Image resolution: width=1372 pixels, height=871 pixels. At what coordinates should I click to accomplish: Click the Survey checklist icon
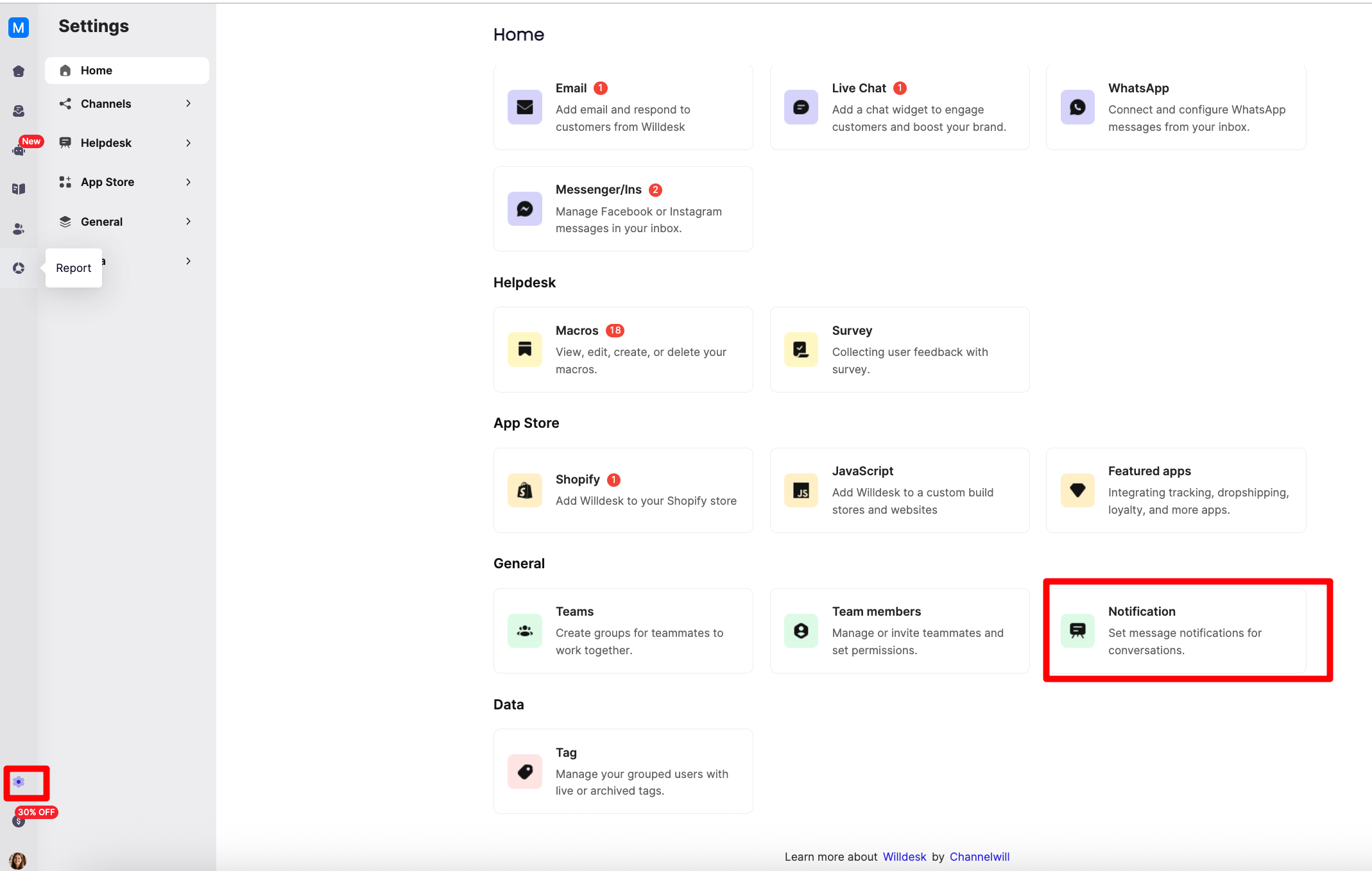(x=801, y=350)
